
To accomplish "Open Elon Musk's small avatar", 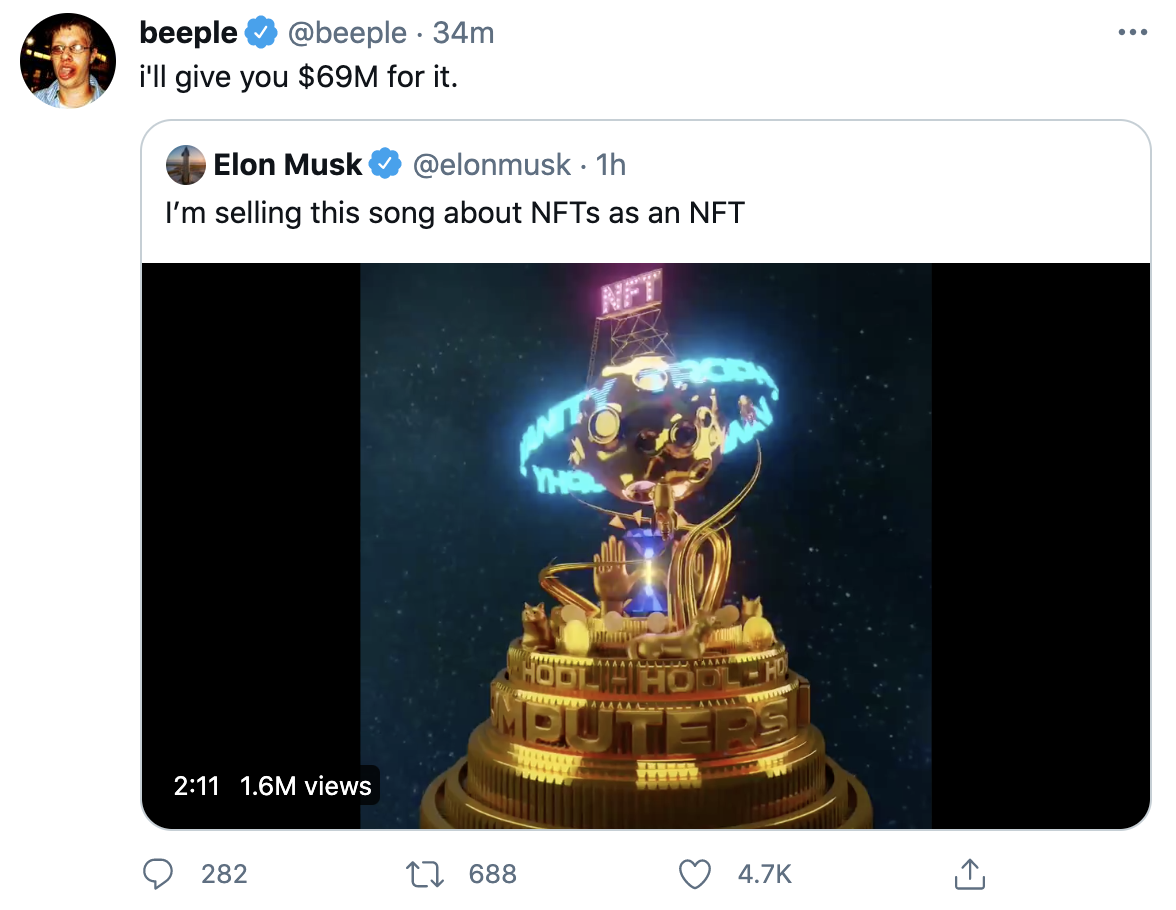I will 185,164.
